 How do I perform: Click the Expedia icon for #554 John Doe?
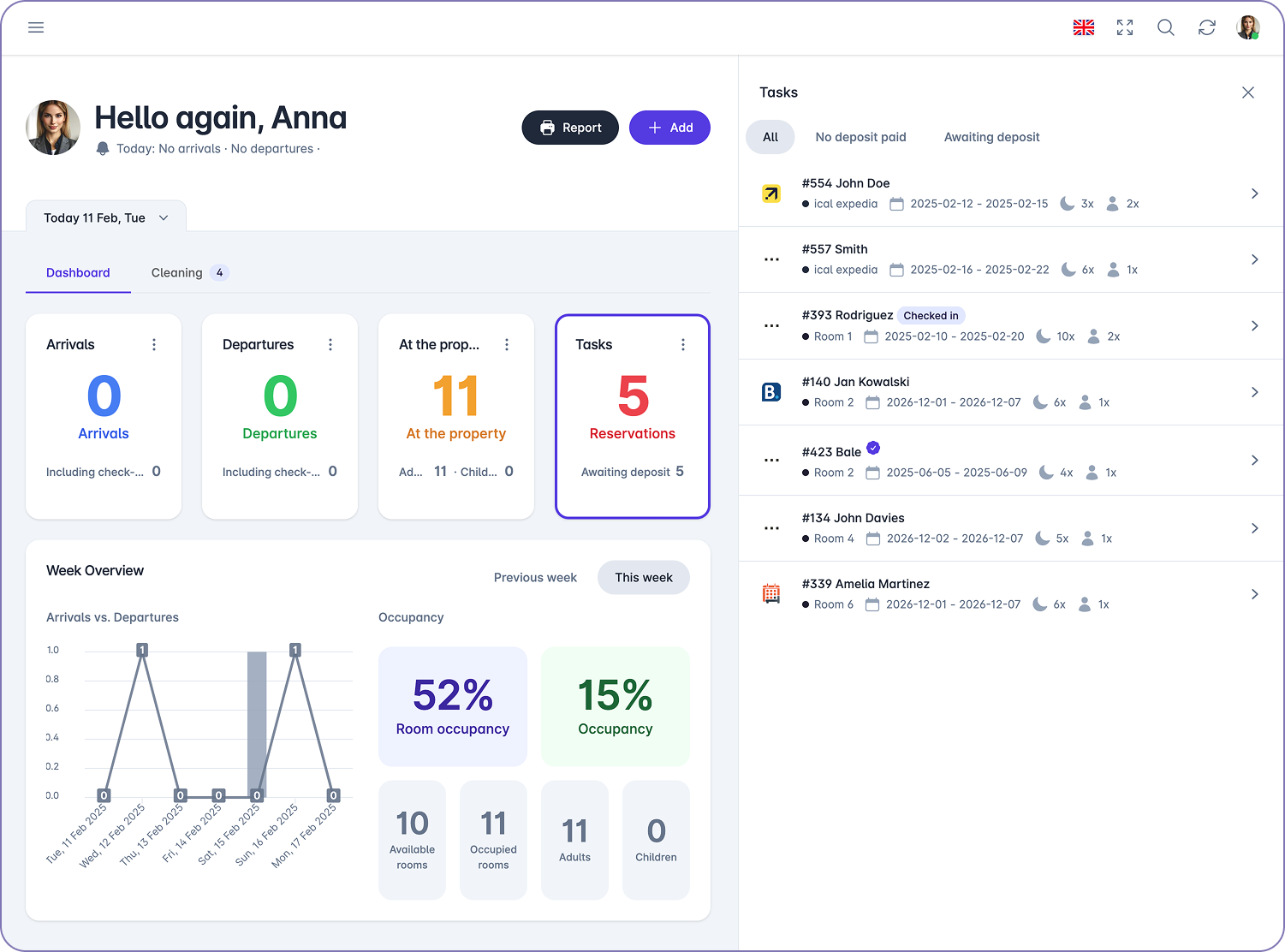(771, 193)
